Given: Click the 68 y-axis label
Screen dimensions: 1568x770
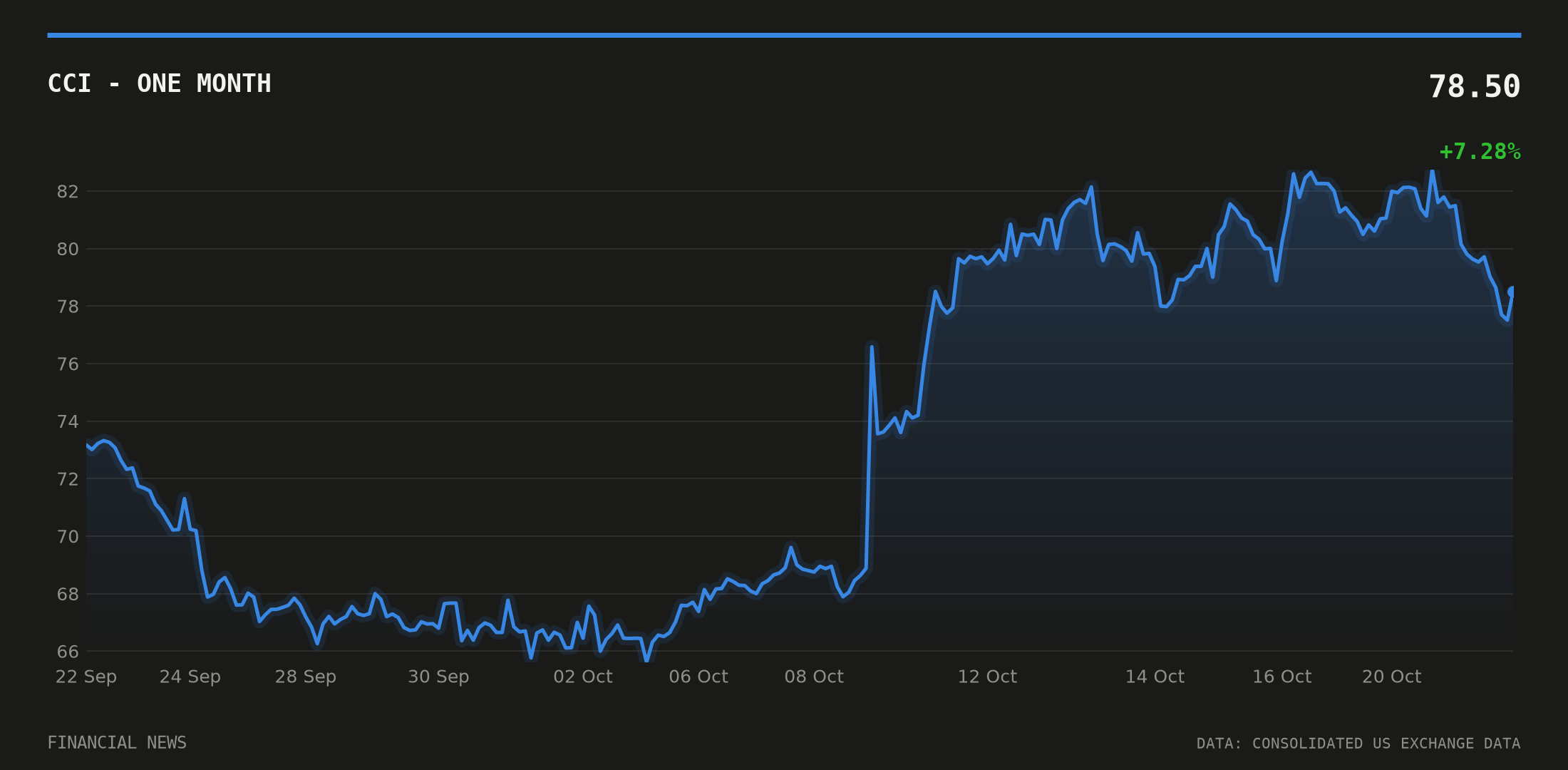Looking at the screenshot, I should point(68,594).
